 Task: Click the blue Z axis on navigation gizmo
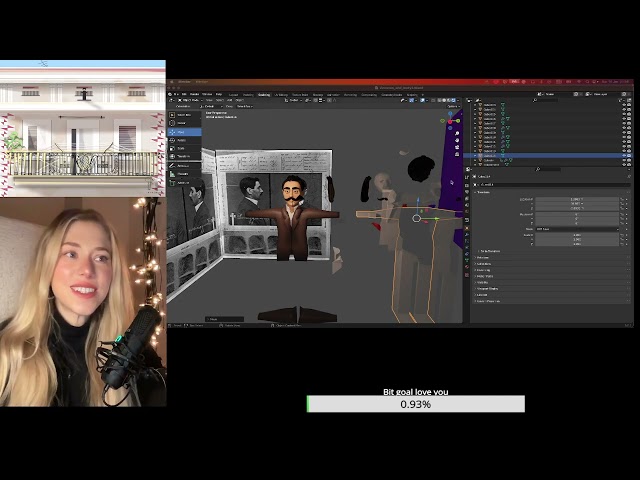(450, 114)
